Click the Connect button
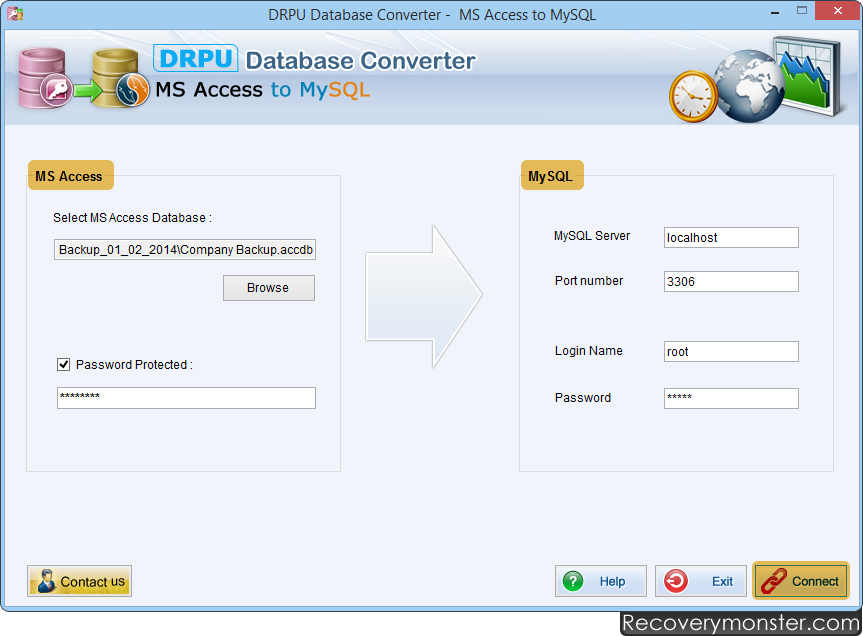Image resolution: width=863 pixels, height=636 pixels. [x=801, y=580]
